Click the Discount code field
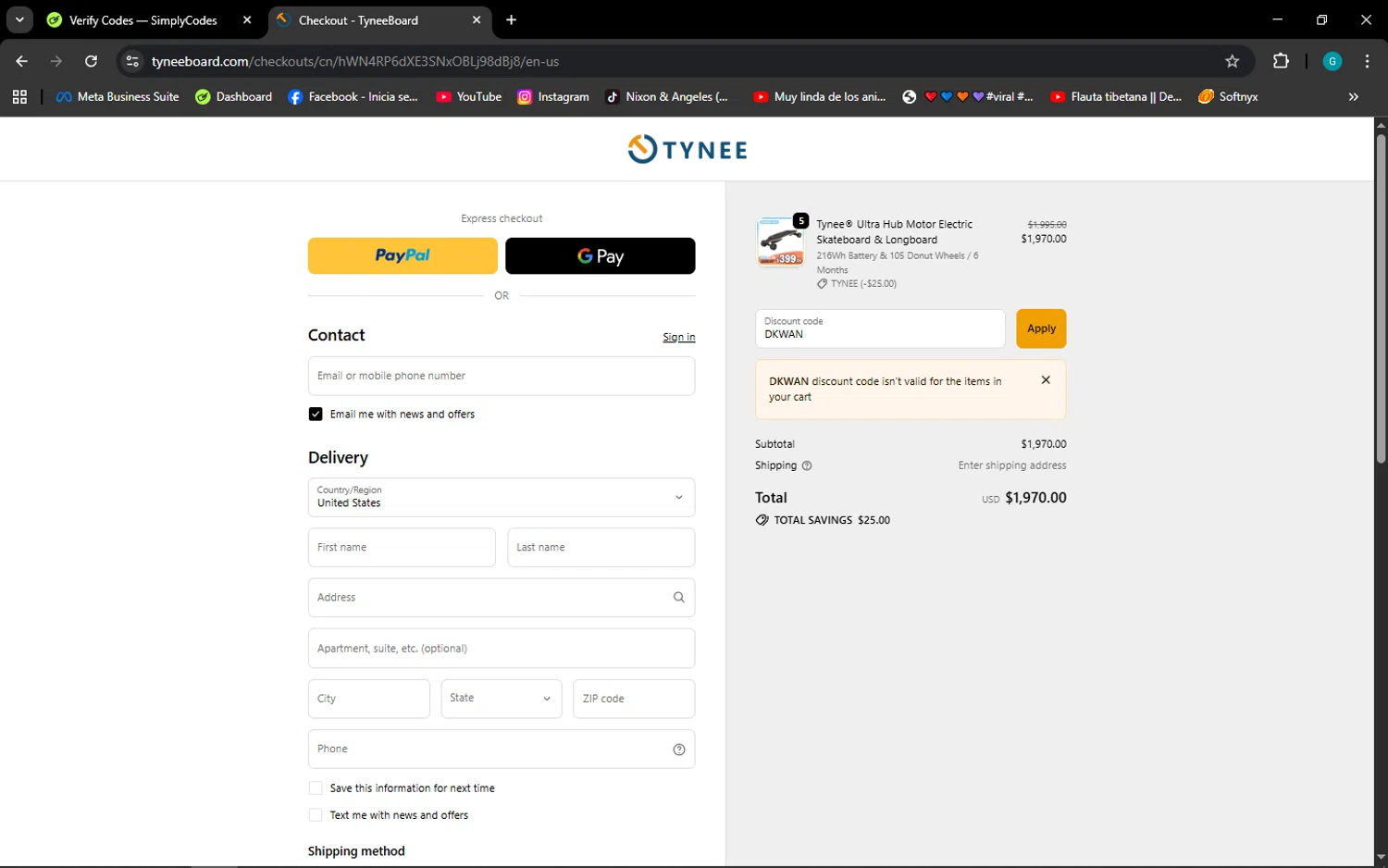Viewport: 1388px width, 868px height. (880, 329)
